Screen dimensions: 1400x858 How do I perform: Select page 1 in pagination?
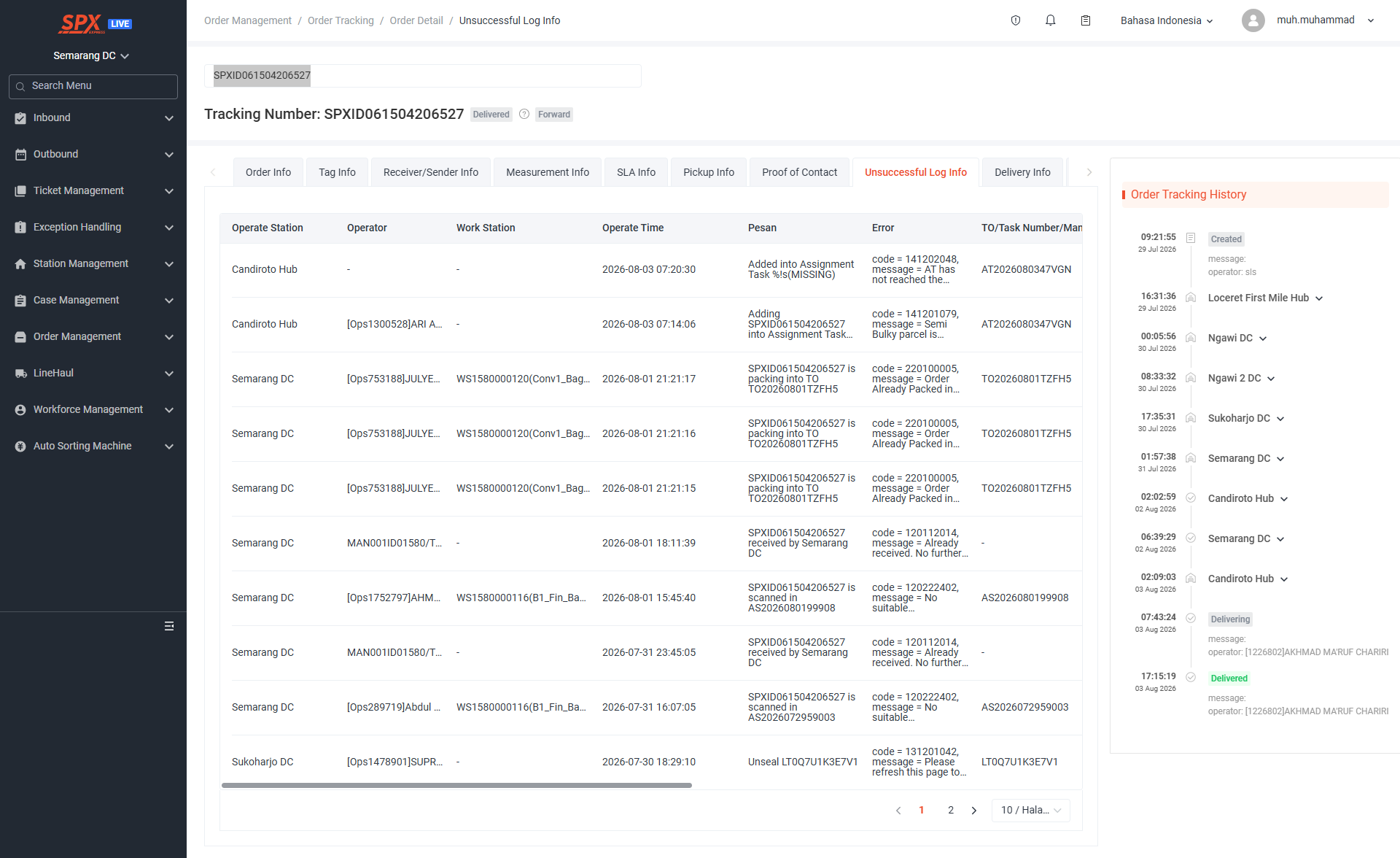click(922, 811)
